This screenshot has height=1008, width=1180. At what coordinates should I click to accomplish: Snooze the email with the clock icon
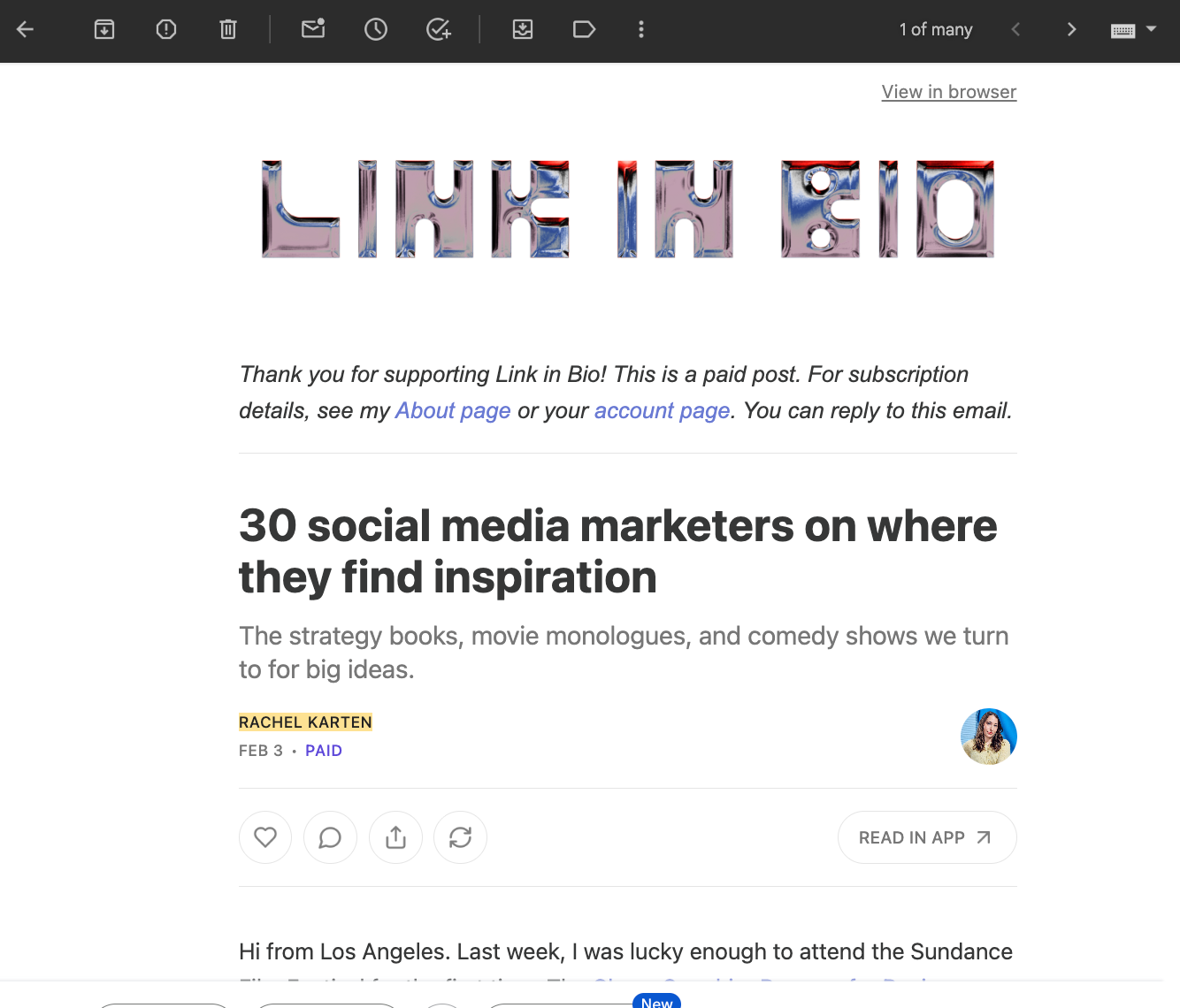click(375, 29)
